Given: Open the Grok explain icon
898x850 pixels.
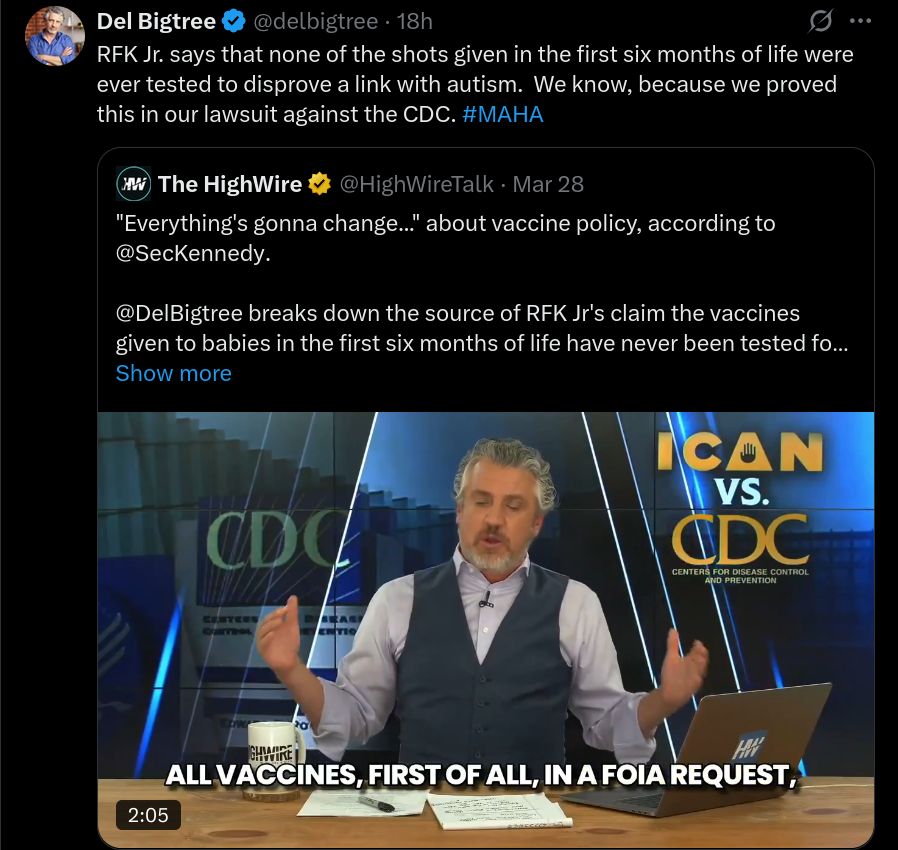Looking at the screenshot, I should coord(820,22).
